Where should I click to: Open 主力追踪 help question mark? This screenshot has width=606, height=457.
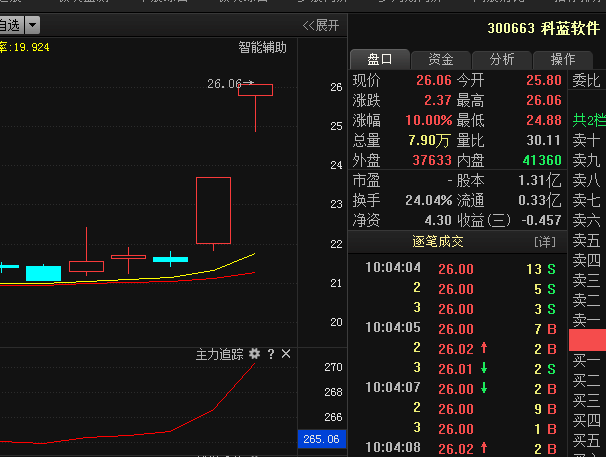point(271,354)
